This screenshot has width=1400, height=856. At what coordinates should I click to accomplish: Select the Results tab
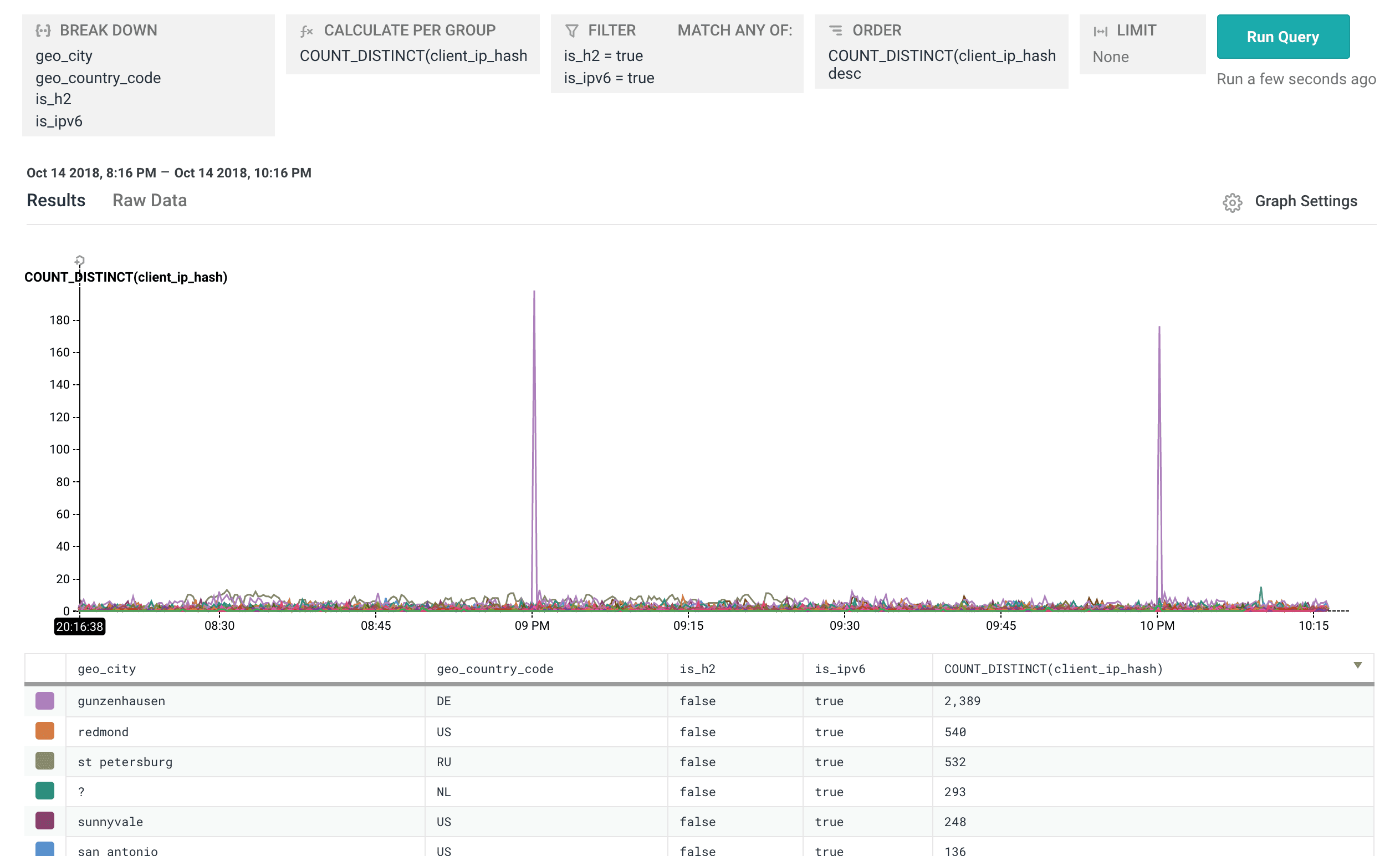pos(55,201)
